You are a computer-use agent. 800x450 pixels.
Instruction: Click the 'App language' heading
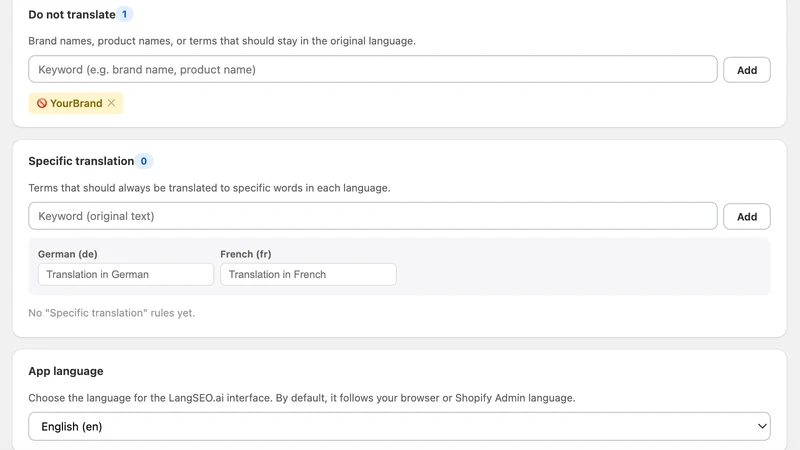pyautogui.click(x=66, y=371)
